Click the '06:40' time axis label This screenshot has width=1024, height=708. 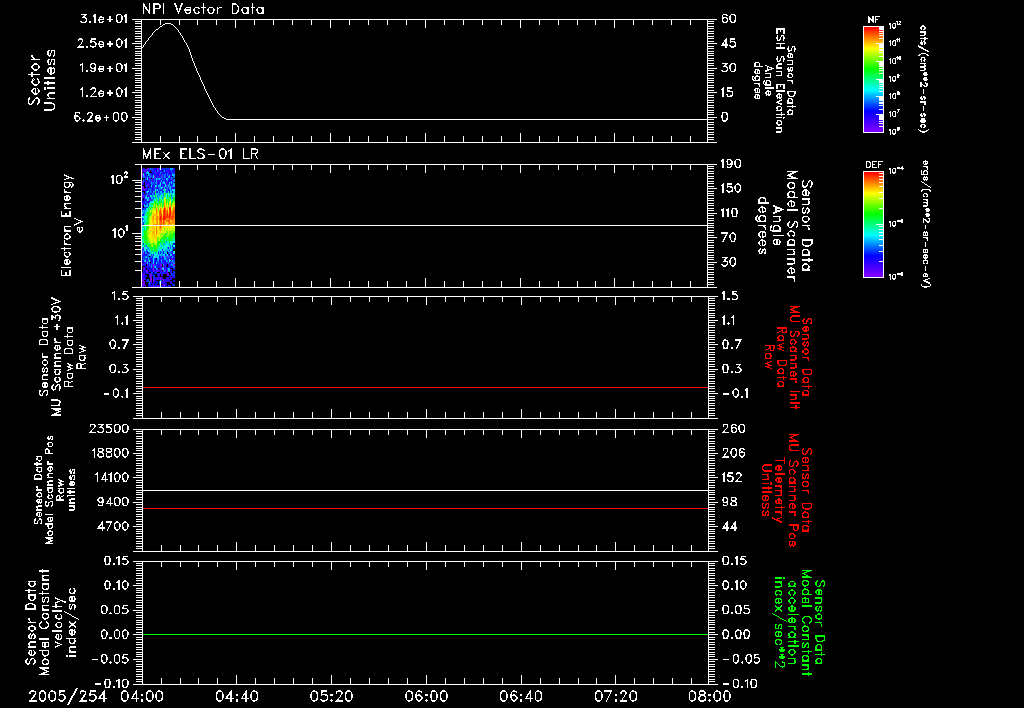(x=520, y=696)
